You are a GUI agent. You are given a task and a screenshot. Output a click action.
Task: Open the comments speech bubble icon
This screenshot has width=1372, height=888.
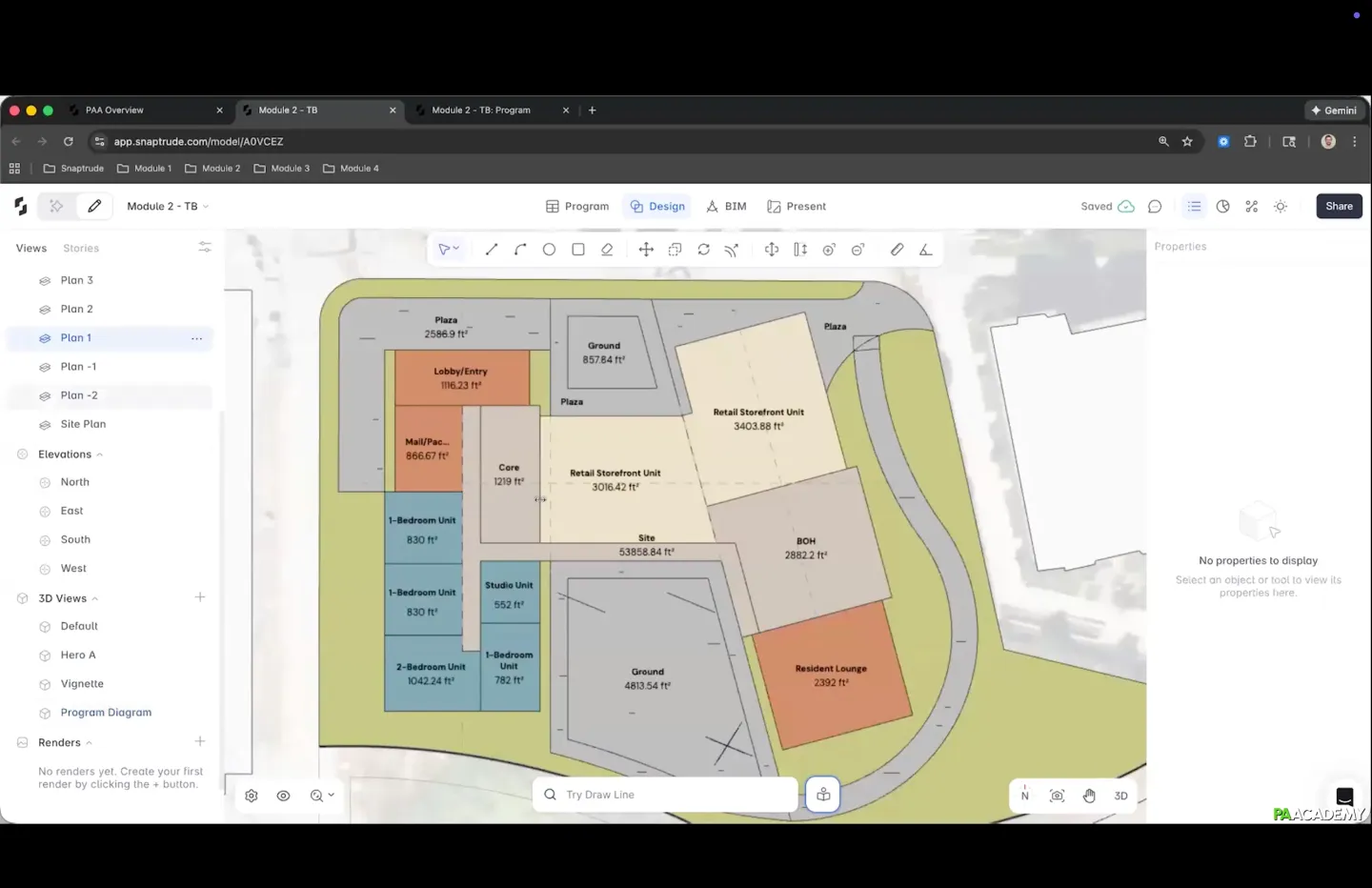[x=1155, y=207]
